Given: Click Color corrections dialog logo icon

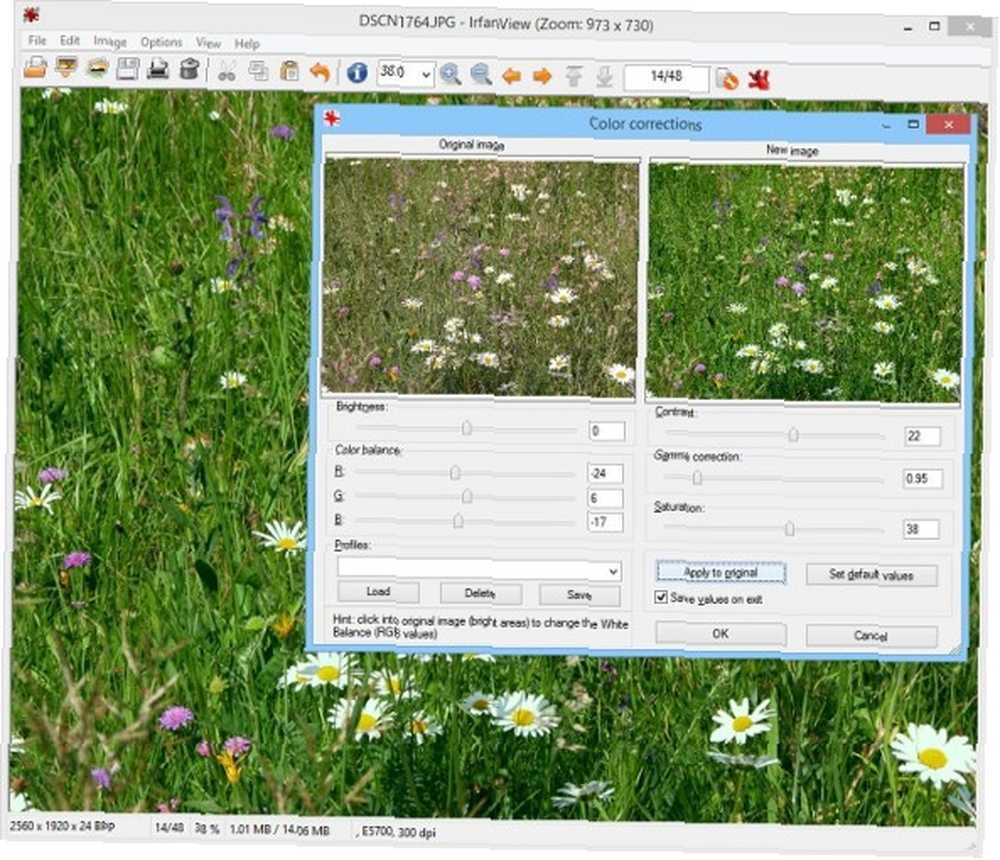Looking at the screenshot, I should (332, 118).
